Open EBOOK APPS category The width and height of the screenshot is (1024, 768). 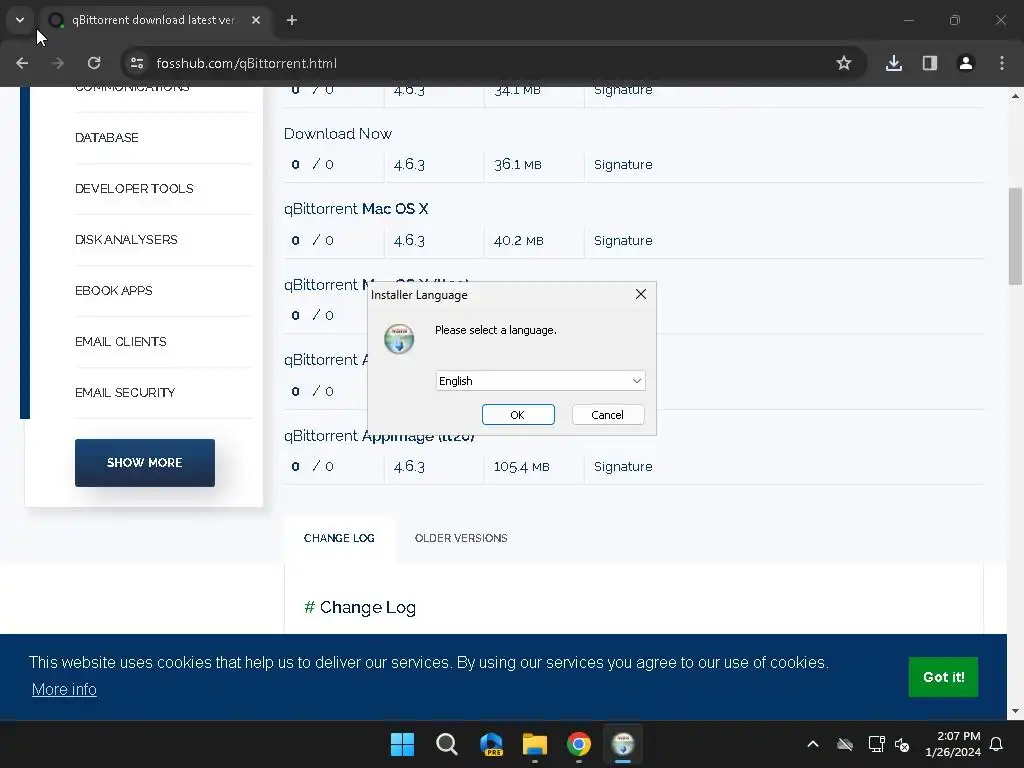pos(114,291)
